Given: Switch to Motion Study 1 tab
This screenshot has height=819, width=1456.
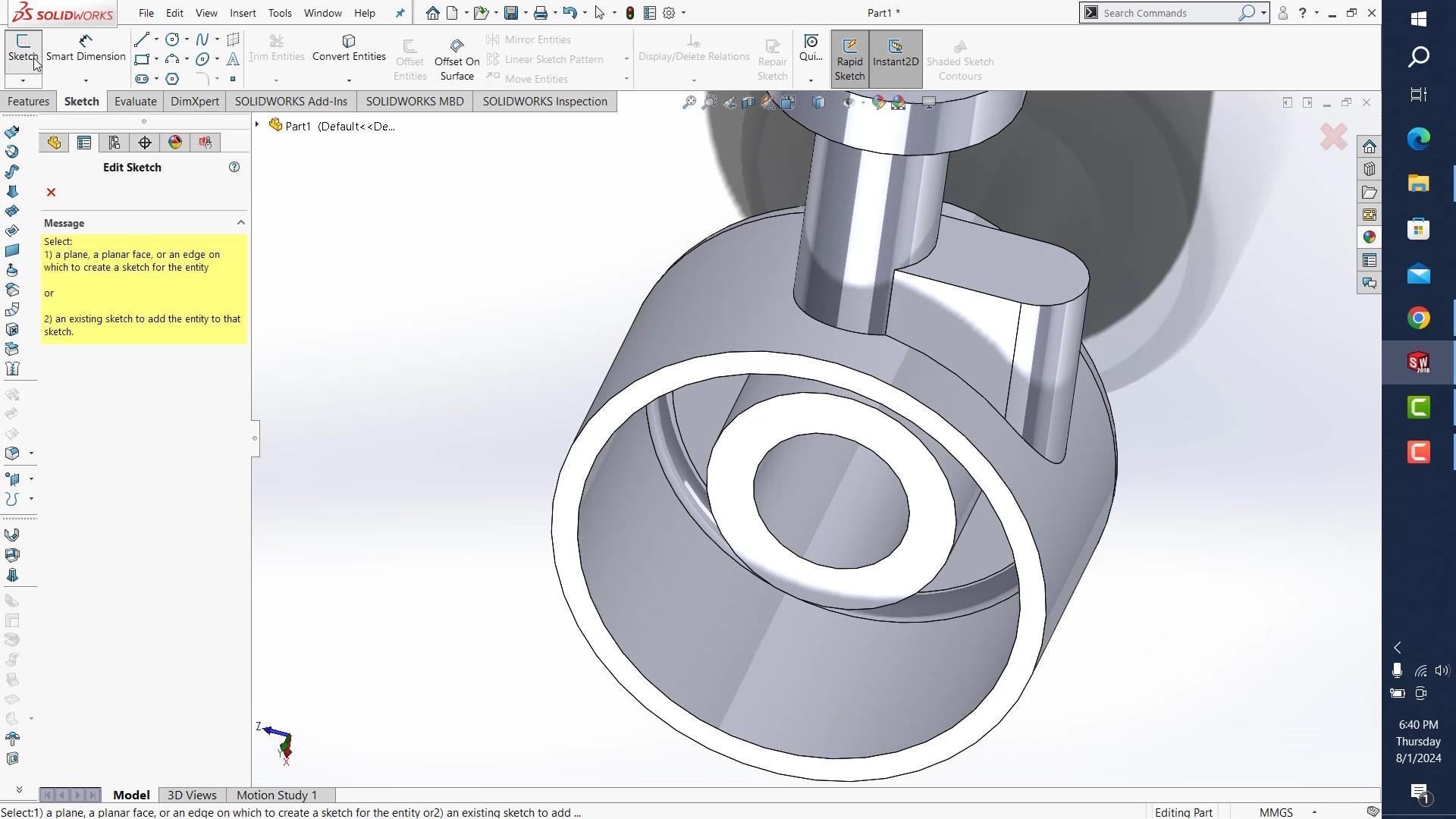Looking at the screenshot, I should pos(276,795).
